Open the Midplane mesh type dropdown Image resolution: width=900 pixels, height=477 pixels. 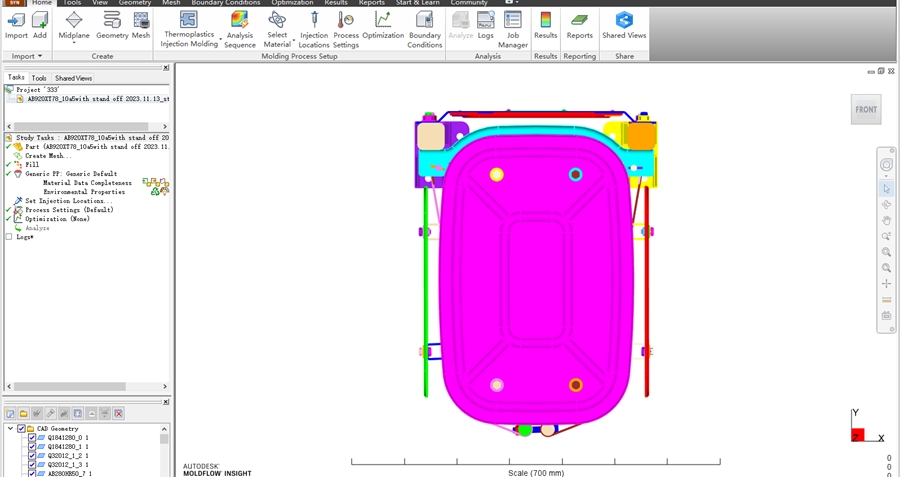click(74, 43)
